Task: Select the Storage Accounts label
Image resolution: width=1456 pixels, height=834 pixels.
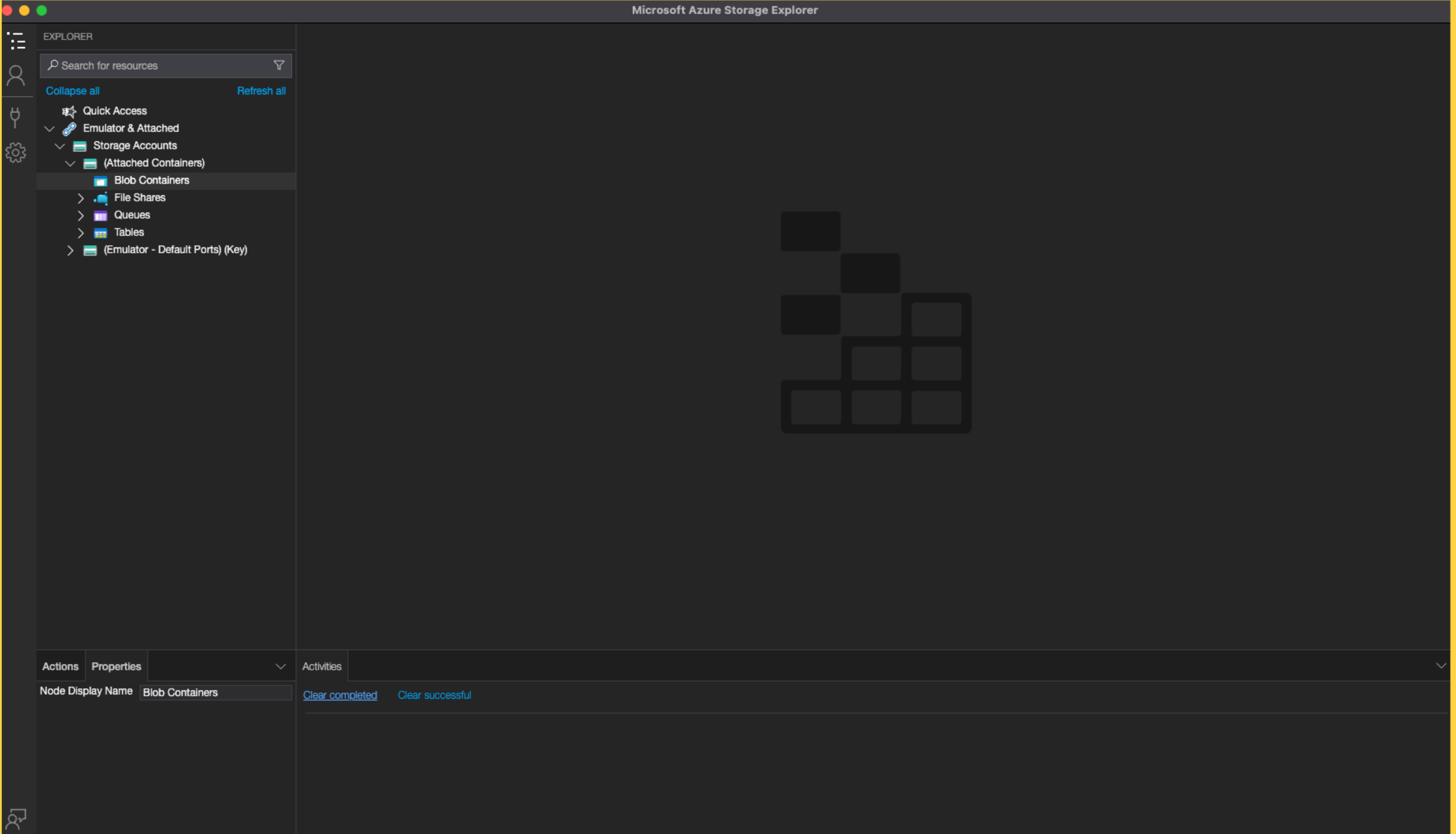Action: [135, 145]
